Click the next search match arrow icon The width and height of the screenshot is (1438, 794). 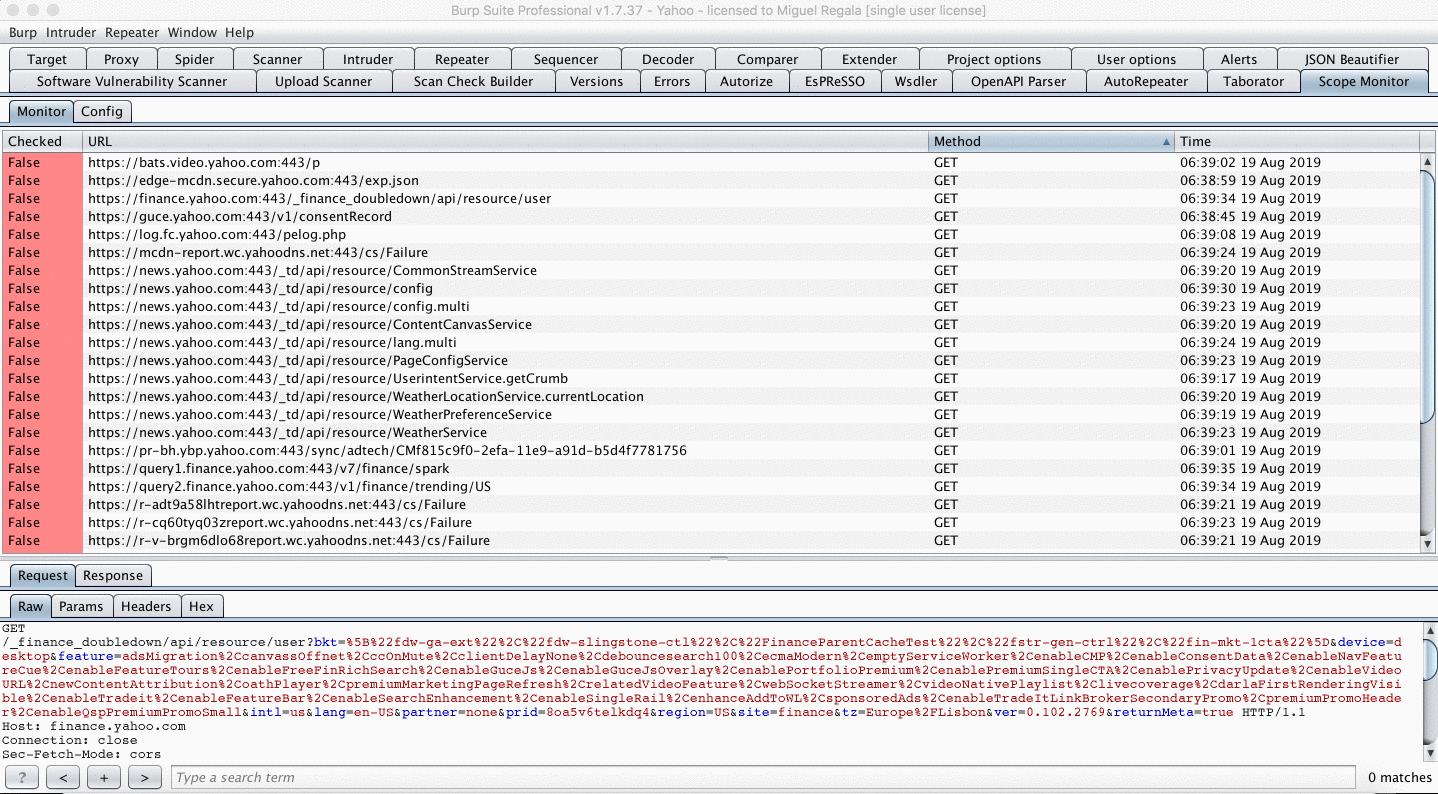144,777
